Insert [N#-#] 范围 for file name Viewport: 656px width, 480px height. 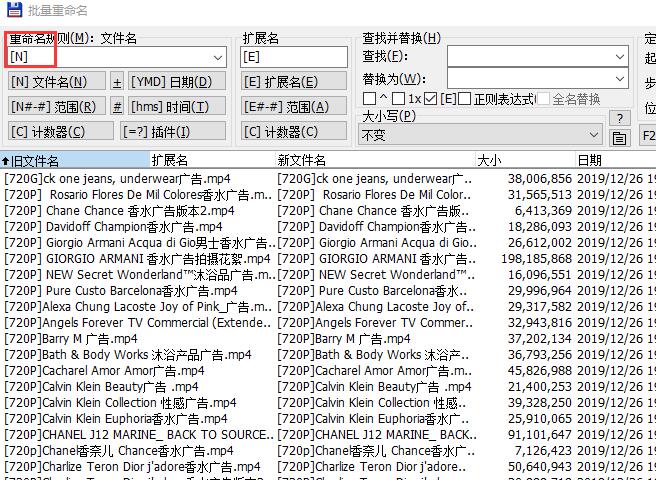(56, 107)
